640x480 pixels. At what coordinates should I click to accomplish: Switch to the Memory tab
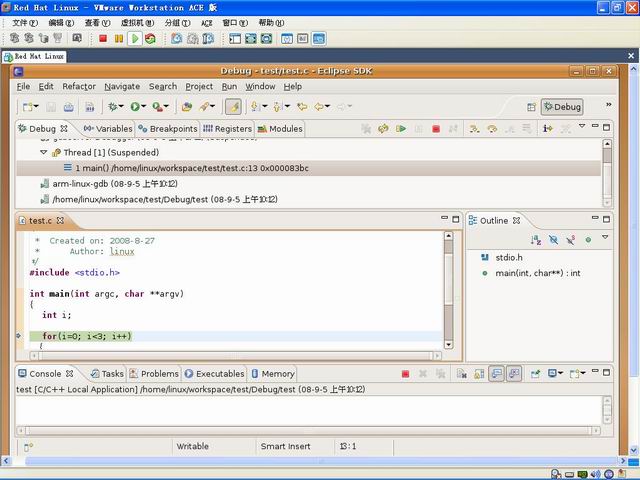point(273,374)
